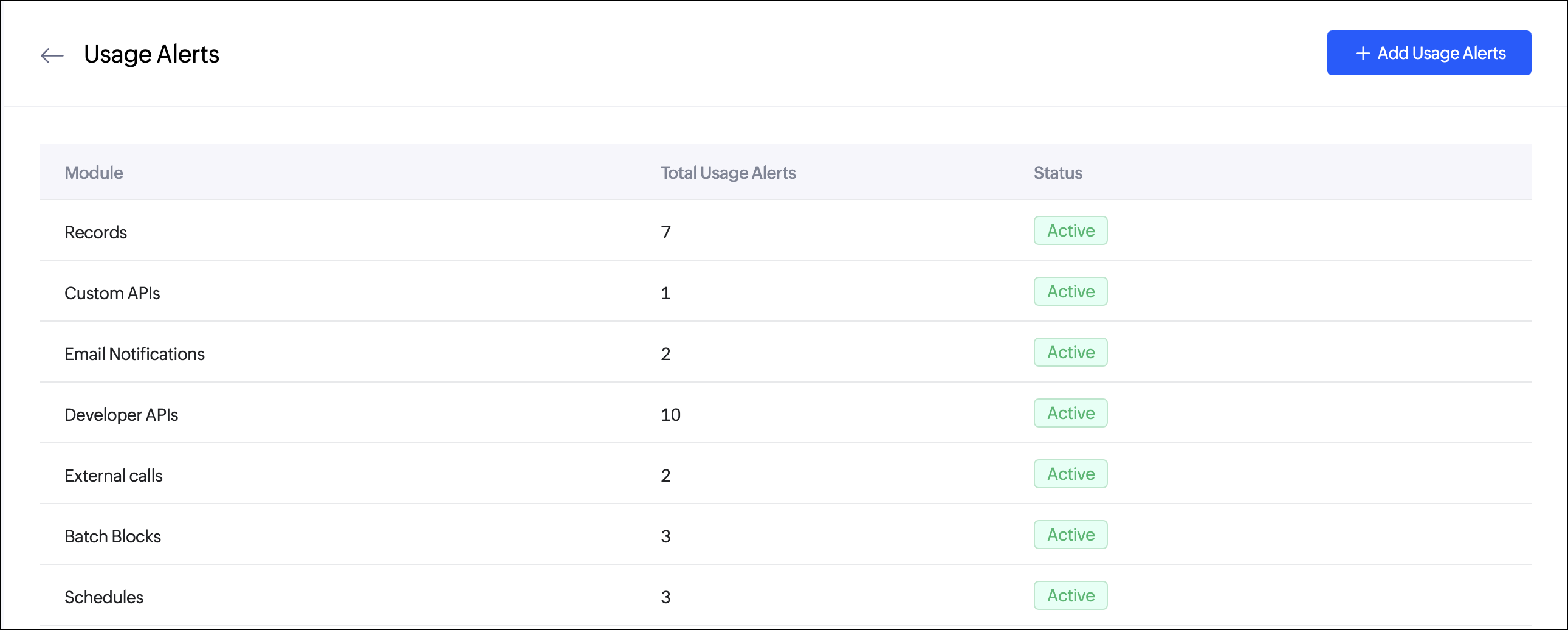This screenshot has width=1568, height=630.
Task: Click the Active badge for Schedules
Action: pyautogui.click(x=1070, y=596)
